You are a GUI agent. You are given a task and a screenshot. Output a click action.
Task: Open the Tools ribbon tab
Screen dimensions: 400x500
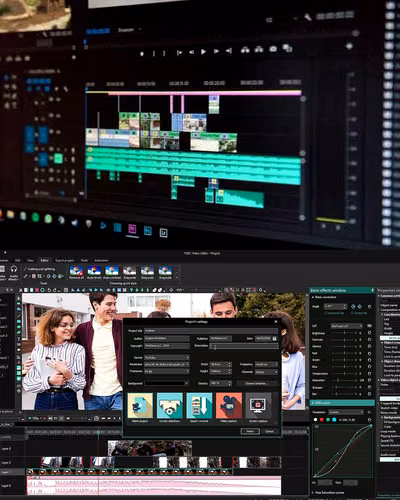84,260
